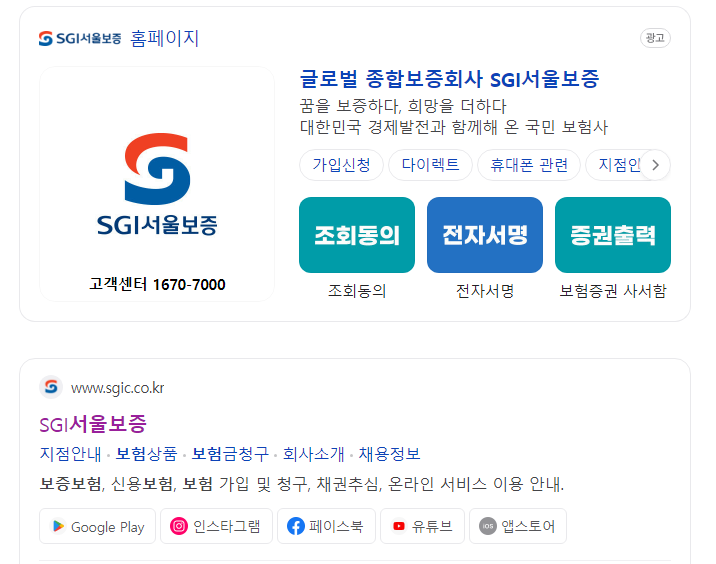
Task: Go to the 보험금청구 sublink
Action: click(x=230, y=453)
